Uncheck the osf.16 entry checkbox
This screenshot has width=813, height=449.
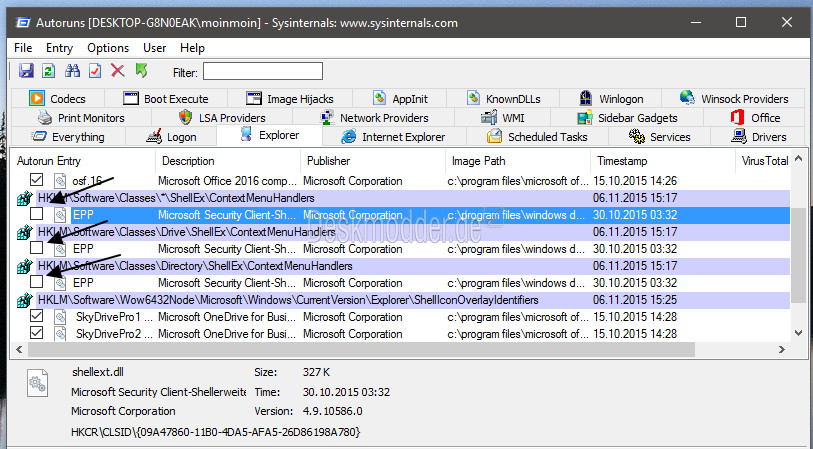point(36,180)
